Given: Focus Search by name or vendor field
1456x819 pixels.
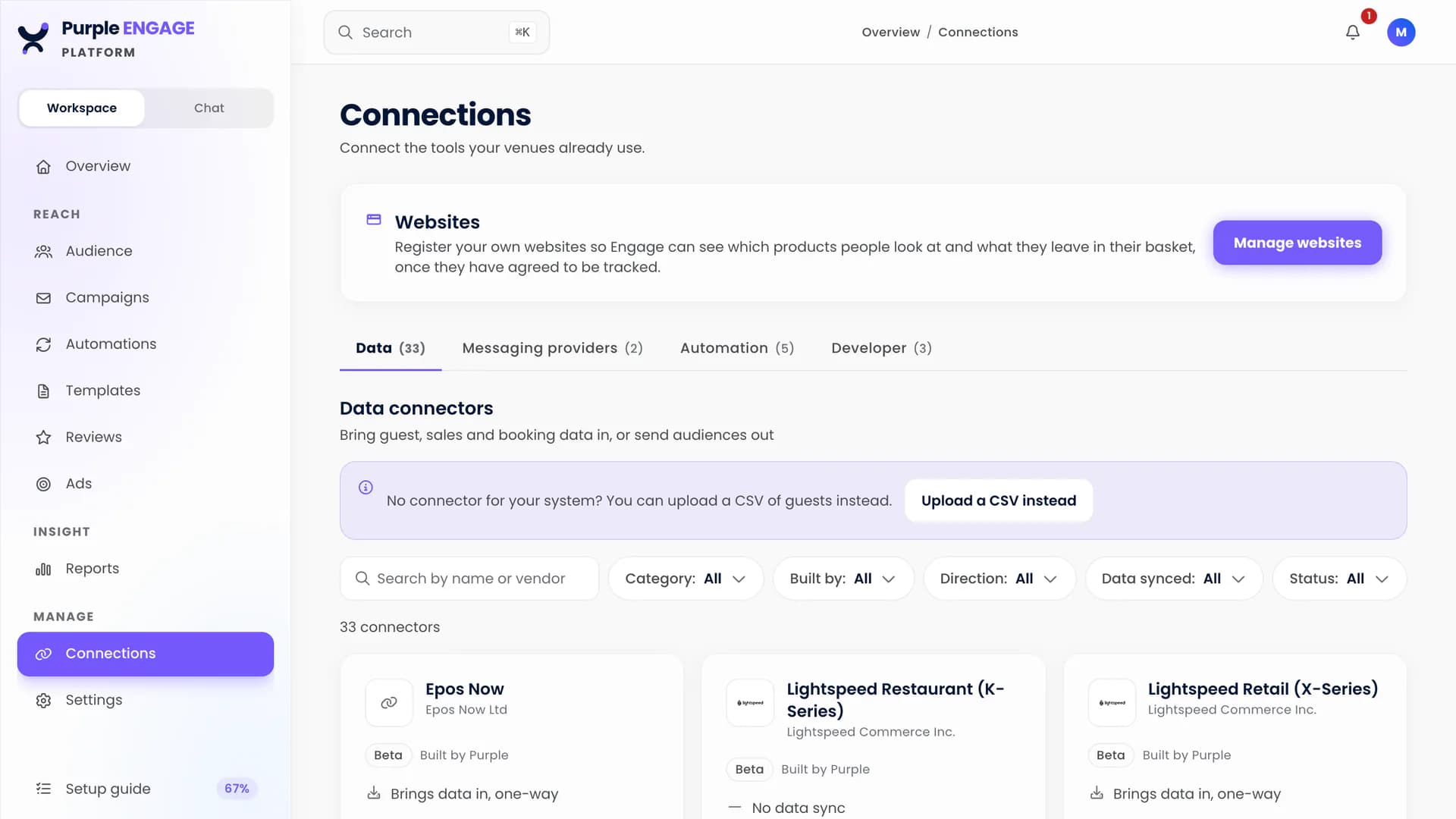Looking at the screenshot, I should (469, 579).
